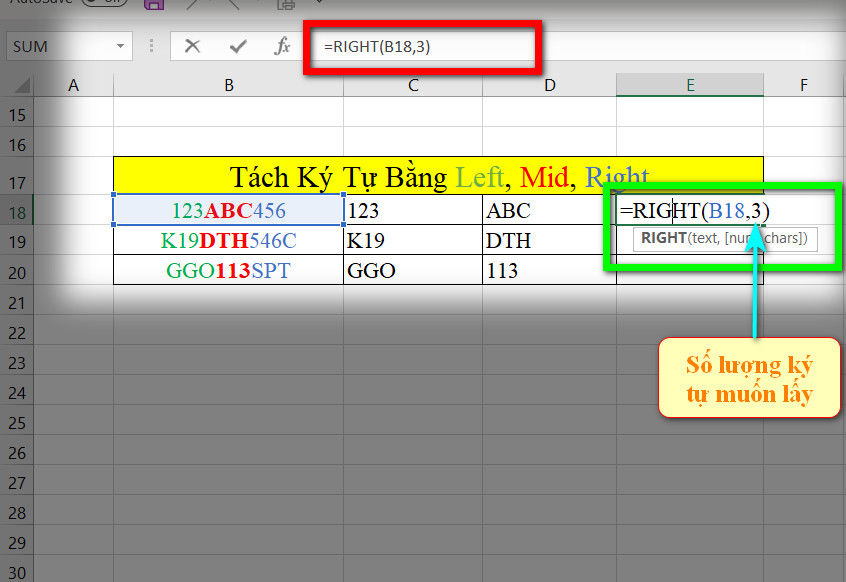Click the Select All corner triangle
This screenshot has width=846, height=582.
[x=22, y=86]
